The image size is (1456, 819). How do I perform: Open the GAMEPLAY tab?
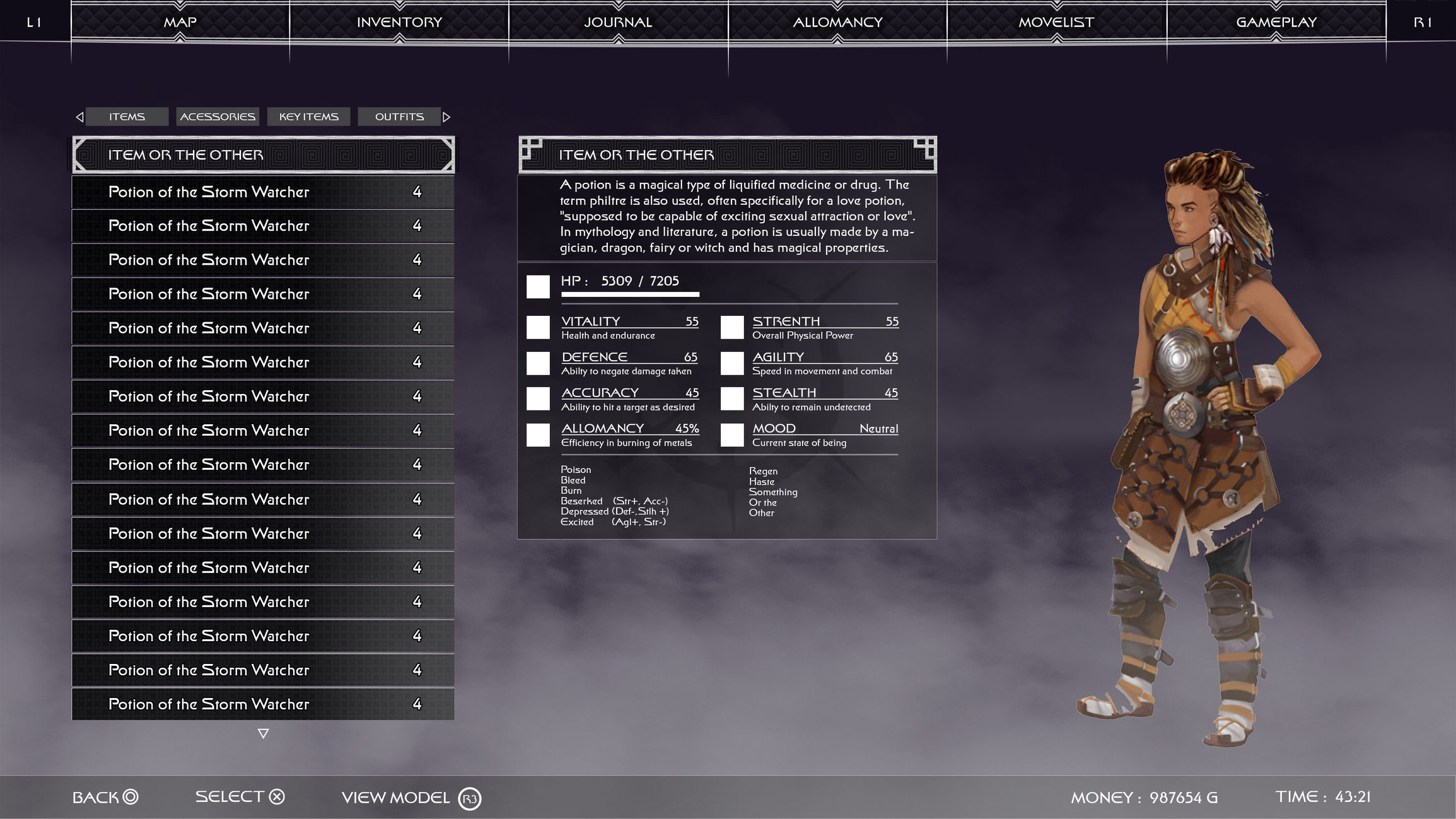pos(1276,22)
